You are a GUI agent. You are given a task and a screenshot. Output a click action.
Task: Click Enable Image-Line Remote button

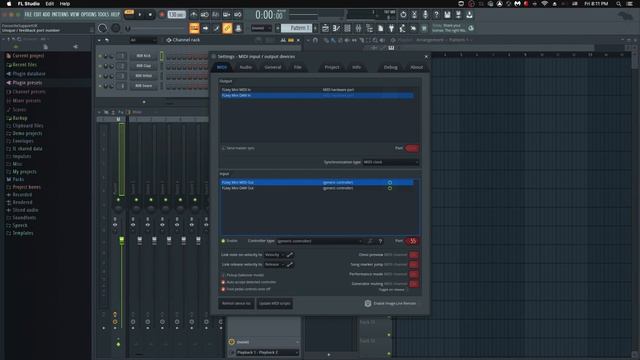pos(390,304)
